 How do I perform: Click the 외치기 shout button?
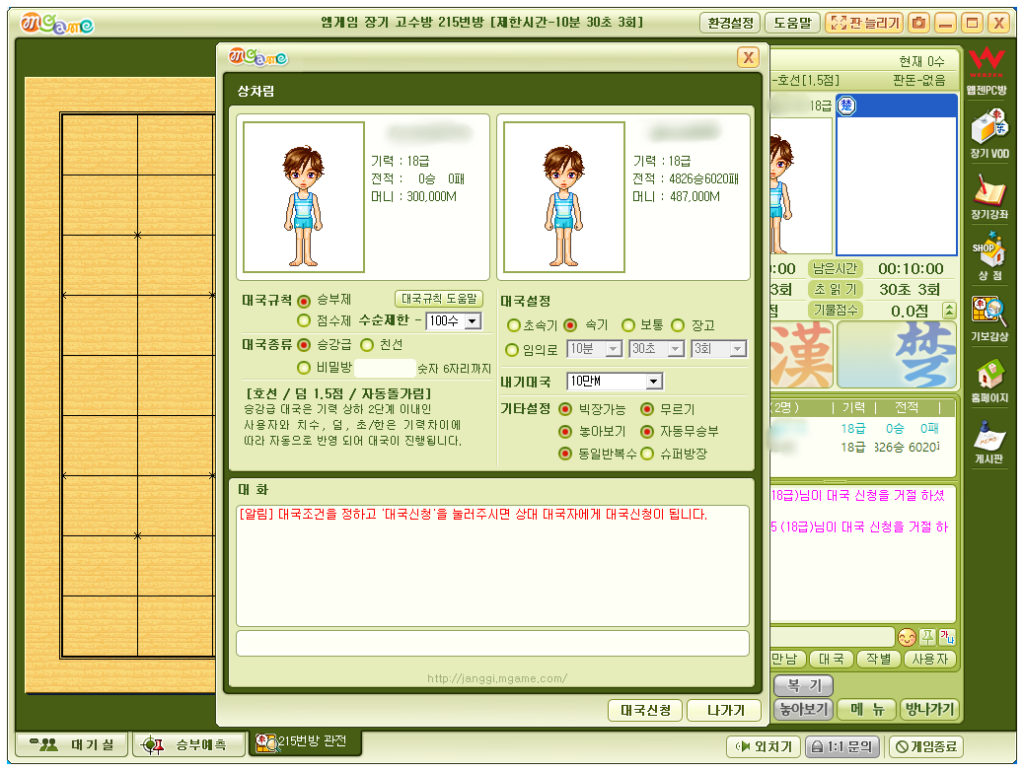[763, 747]
